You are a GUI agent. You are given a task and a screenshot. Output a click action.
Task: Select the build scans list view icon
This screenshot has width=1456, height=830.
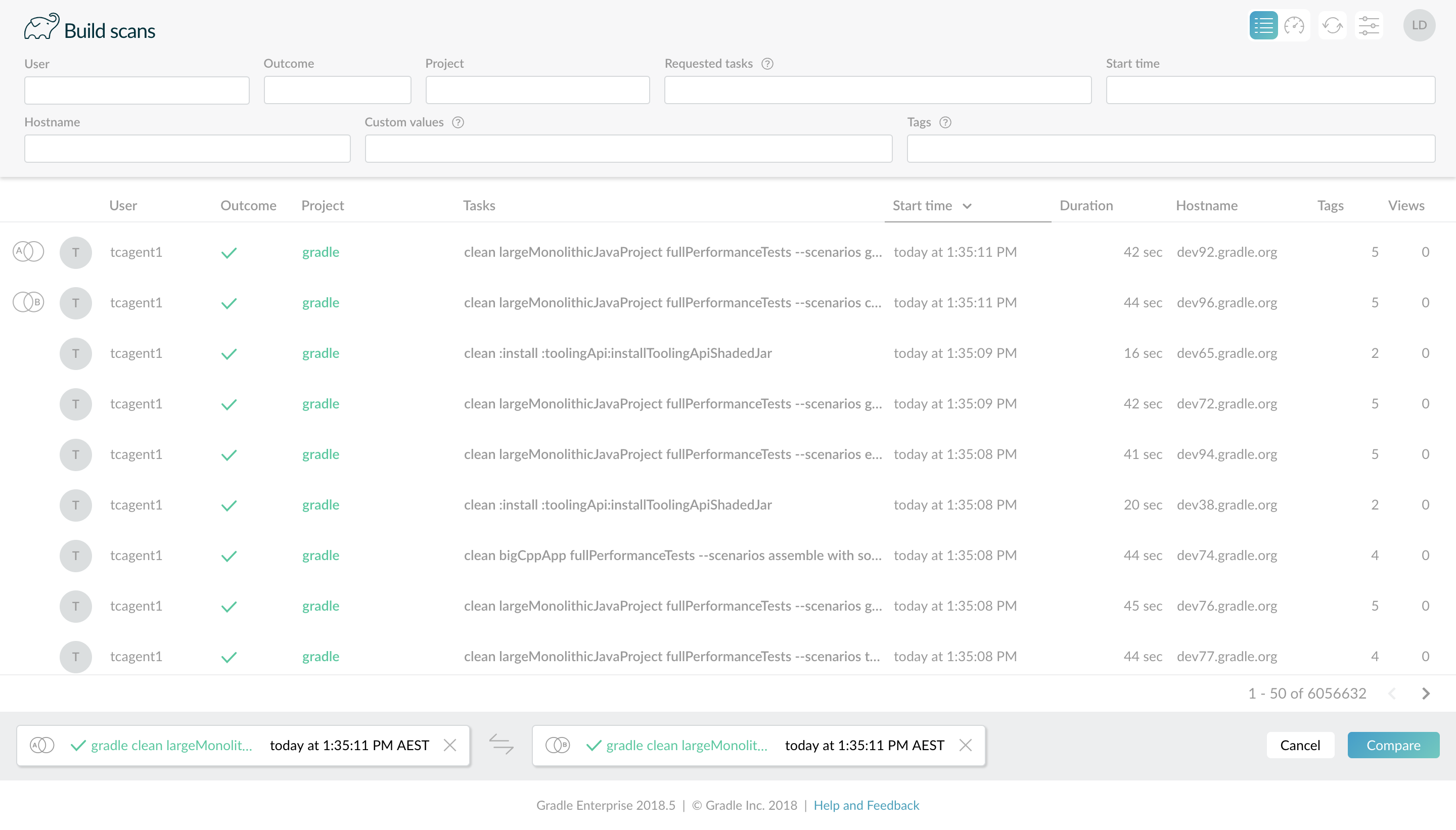pos(1263,26)
